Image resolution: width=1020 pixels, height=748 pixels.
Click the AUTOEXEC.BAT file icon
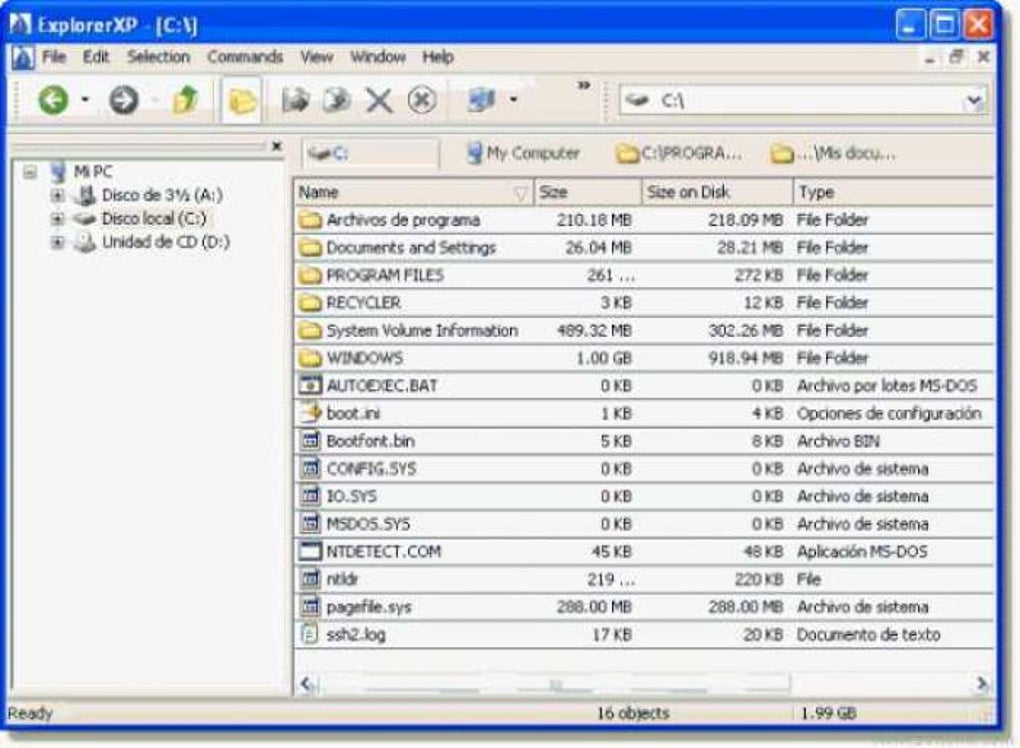[310, 386]
